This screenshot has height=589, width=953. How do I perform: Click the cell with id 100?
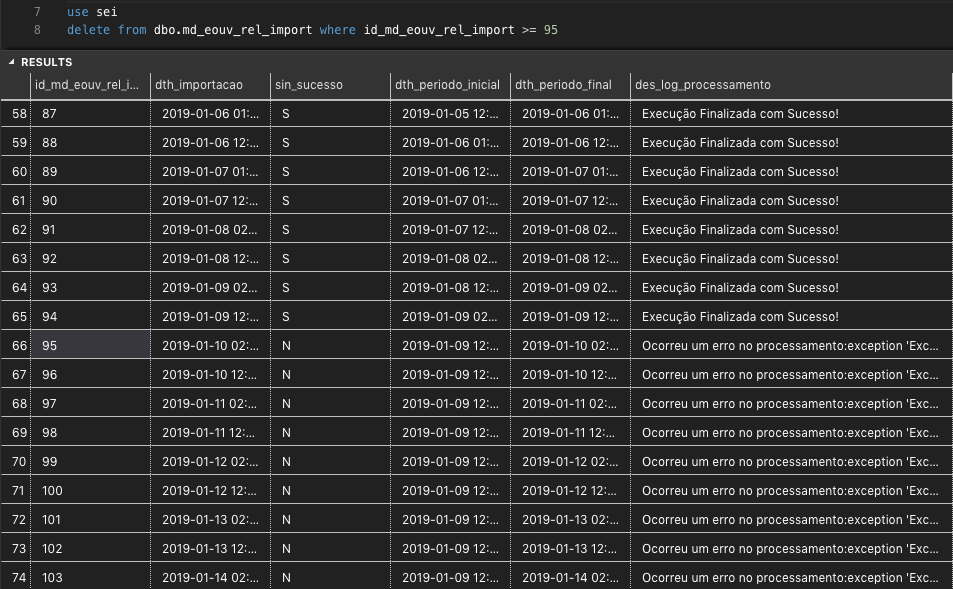point(90,491)
